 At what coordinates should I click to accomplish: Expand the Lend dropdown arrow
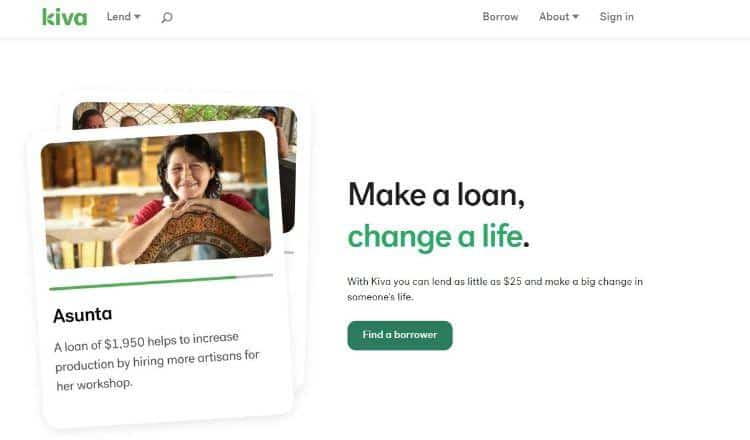coord(137,17)
